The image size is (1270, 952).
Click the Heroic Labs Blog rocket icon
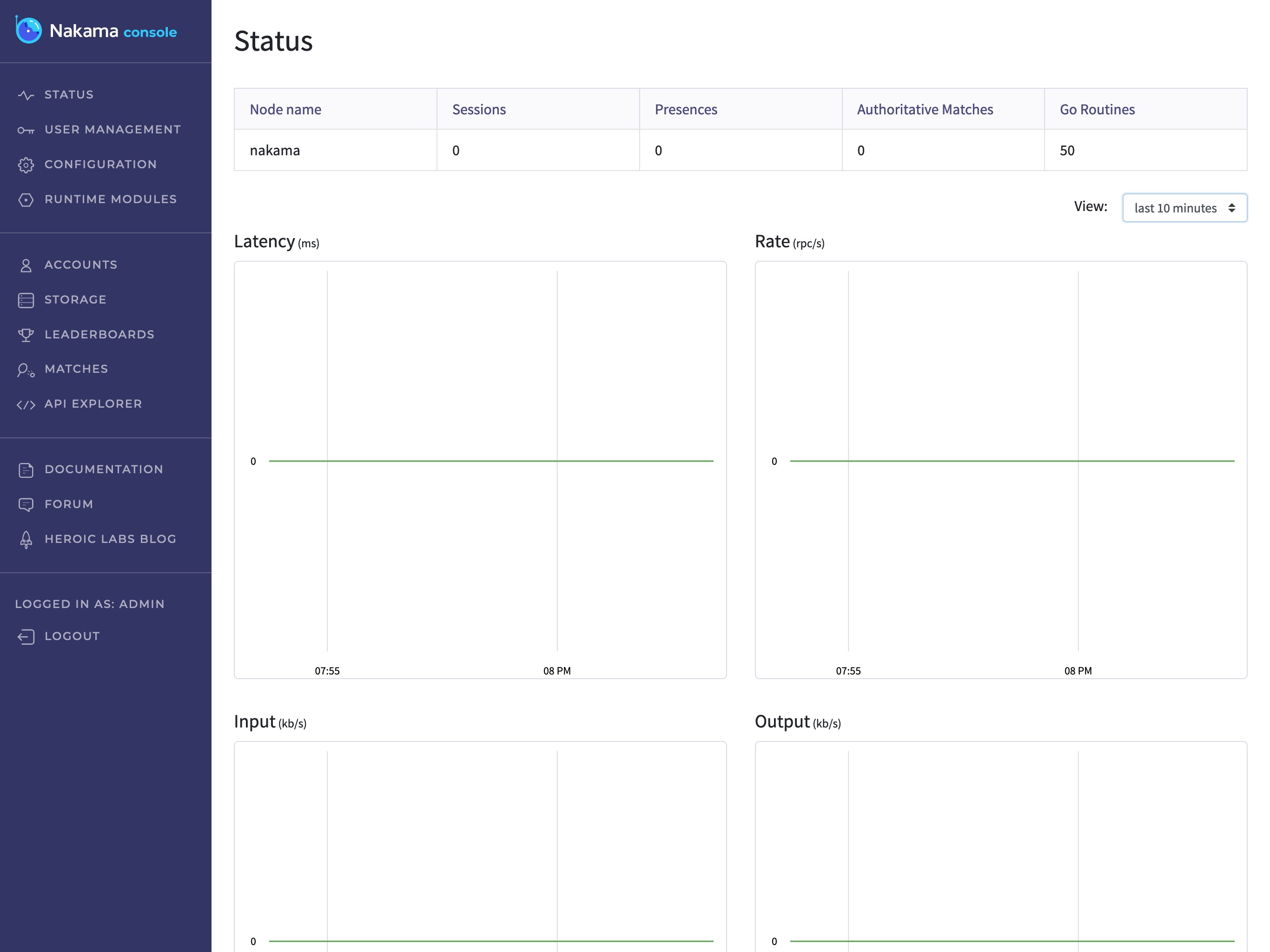click(26, 540)
